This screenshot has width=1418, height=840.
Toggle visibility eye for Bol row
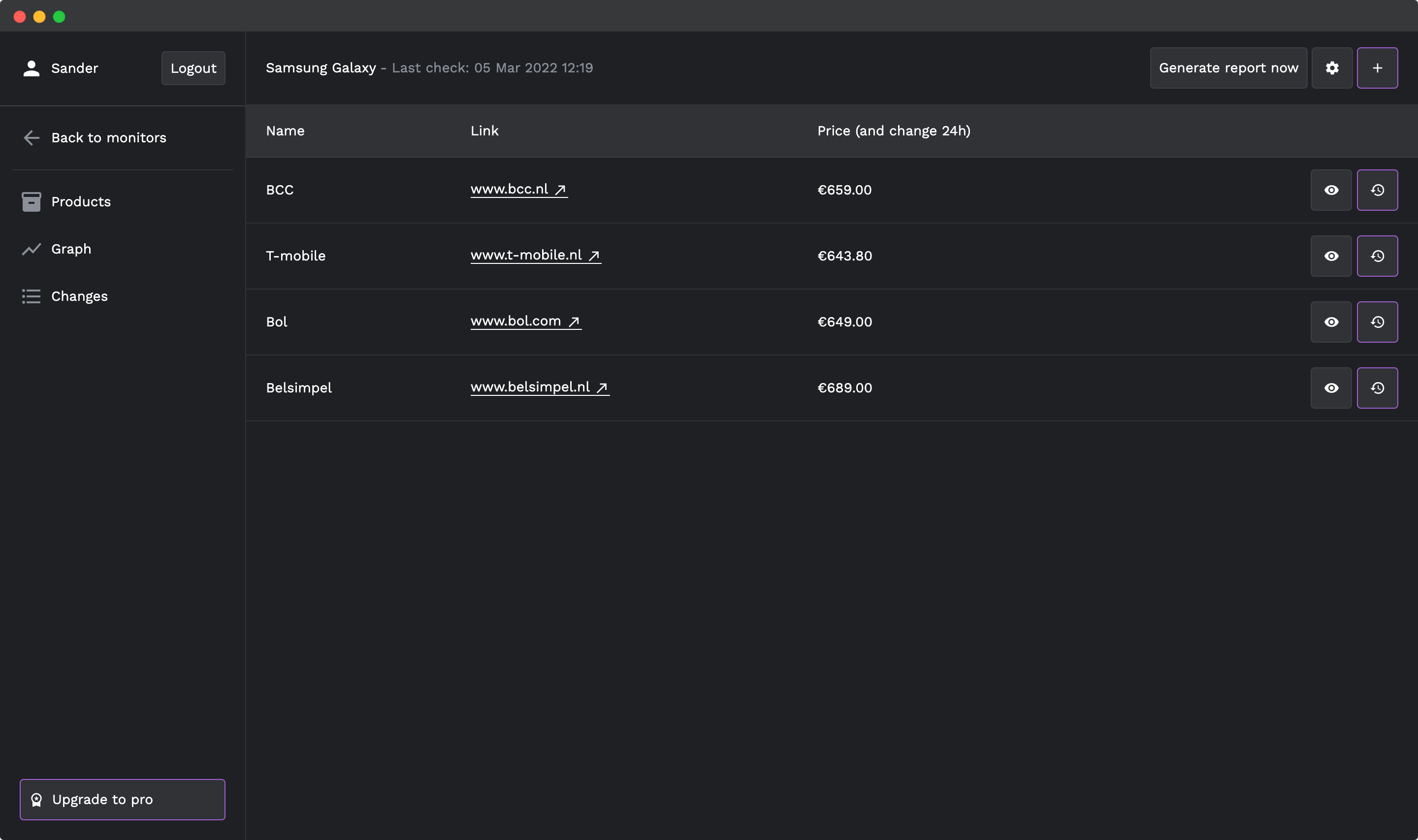pyautogui.click(x=1331, y=322)
